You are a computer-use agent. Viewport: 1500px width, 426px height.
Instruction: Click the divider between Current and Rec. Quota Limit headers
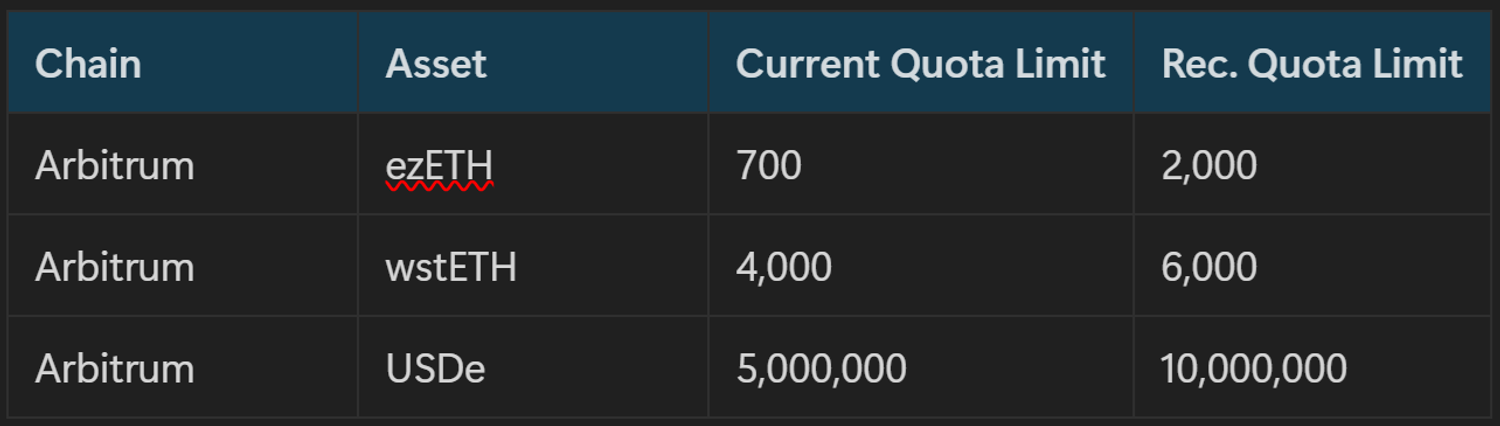click(x=1134, y=64)
